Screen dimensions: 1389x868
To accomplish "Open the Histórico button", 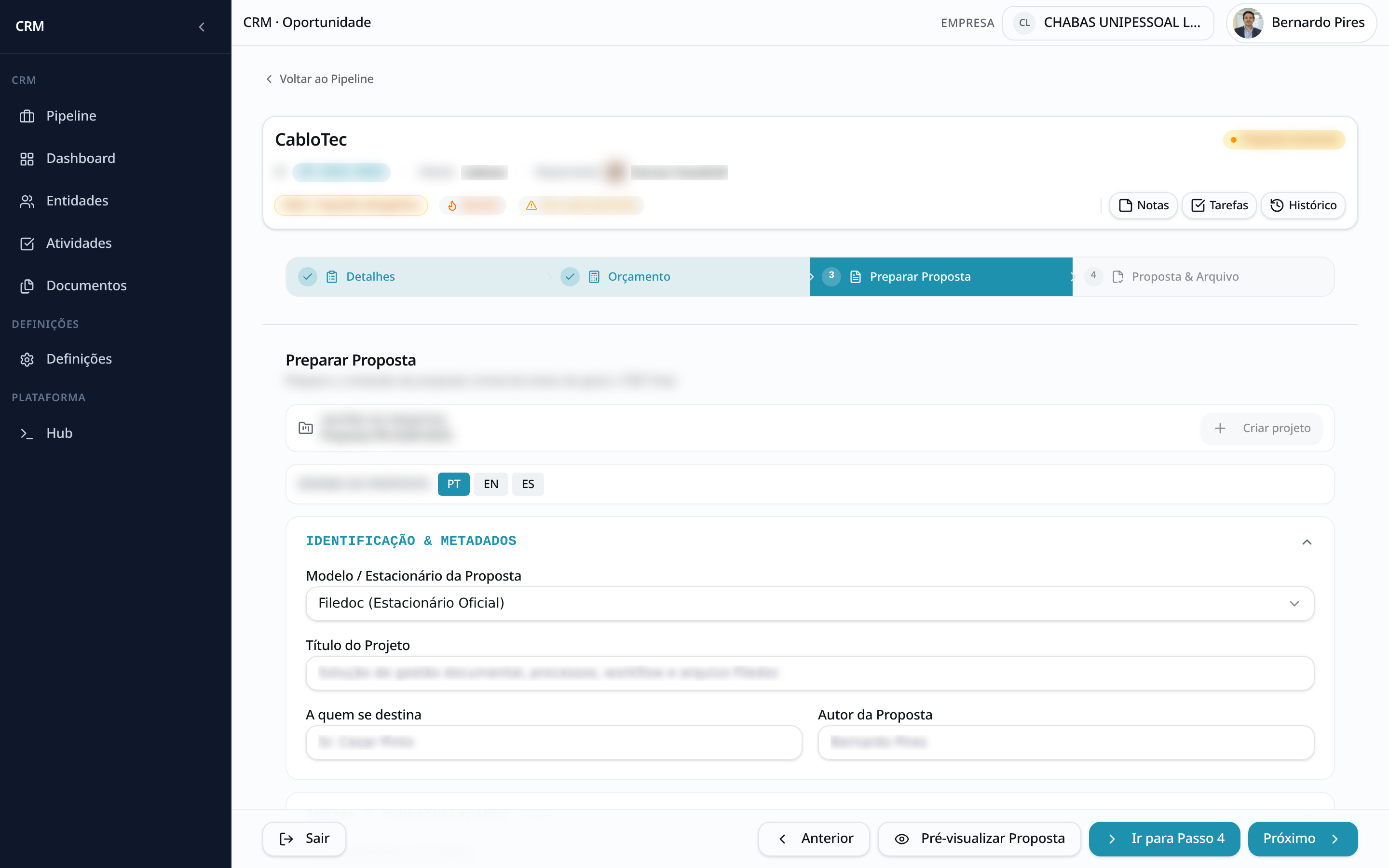I will click(x=1303, y=205).
